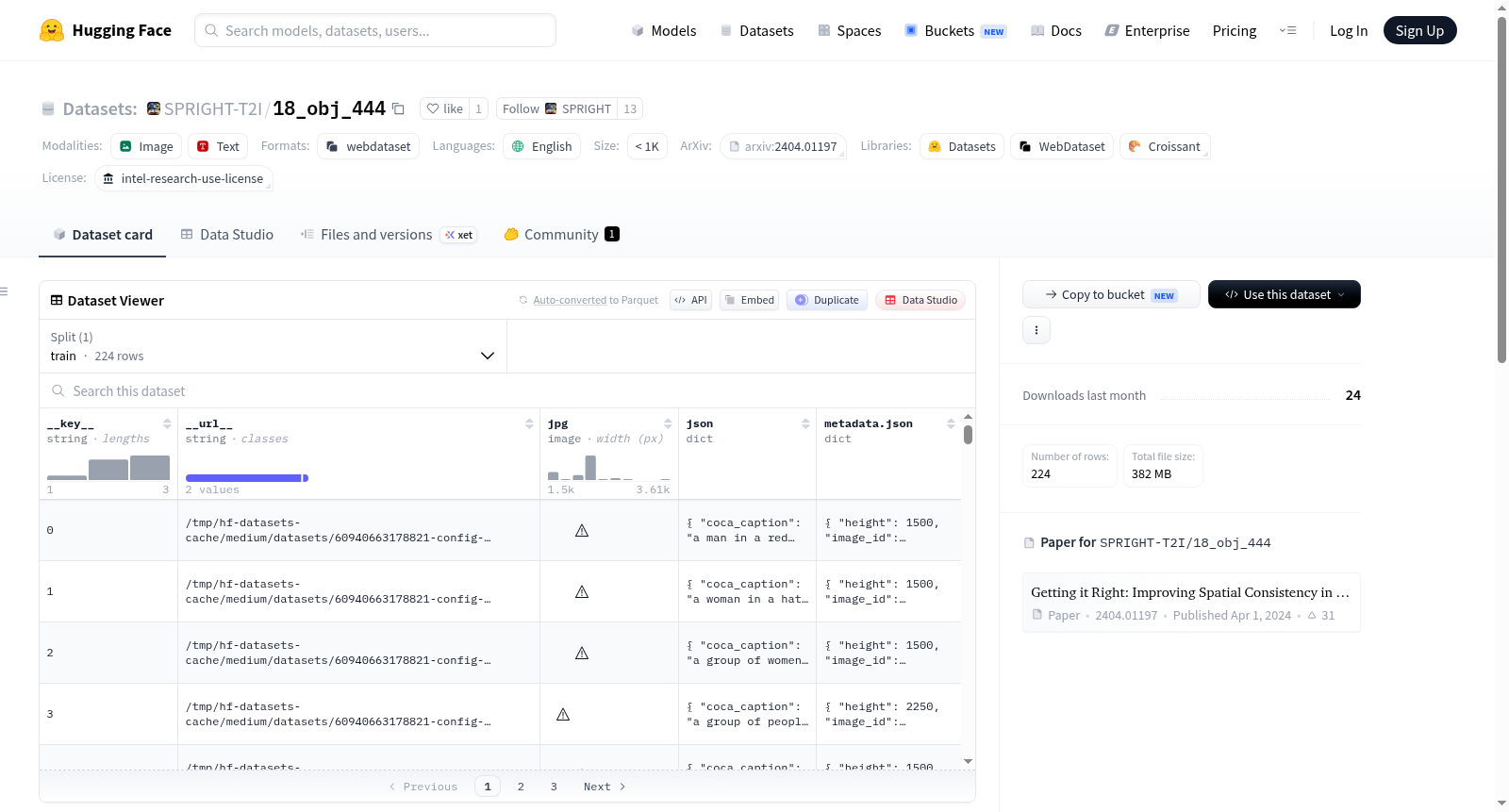Copy dataset name with the copy icon
This screenshot has width=1509, height=812.
[x=399, y=109]
